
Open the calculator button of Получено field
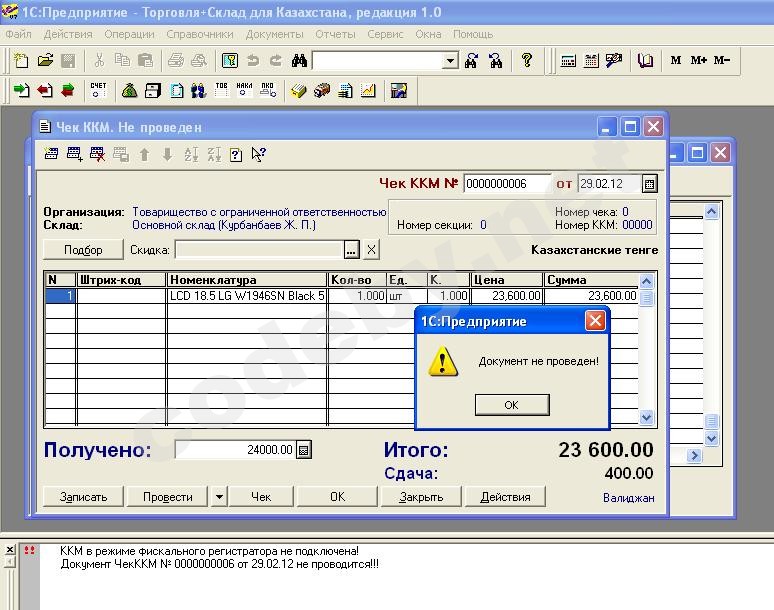click(304, 450)
